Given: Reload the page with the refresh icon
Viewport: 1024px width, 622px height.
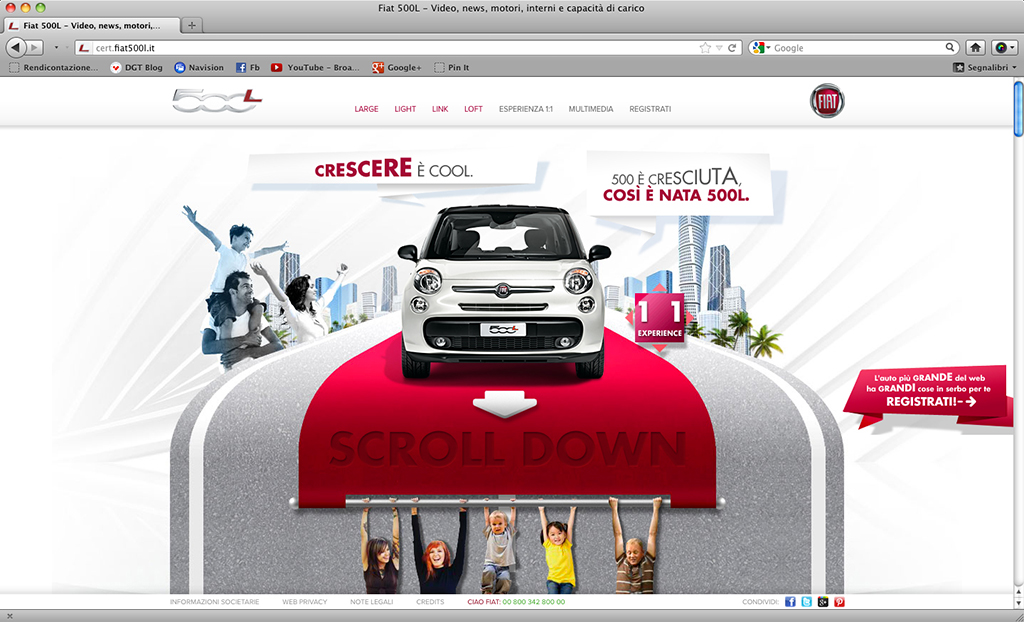Looking at the screenshot, I should pyautogui.click(x=733, y=47).
